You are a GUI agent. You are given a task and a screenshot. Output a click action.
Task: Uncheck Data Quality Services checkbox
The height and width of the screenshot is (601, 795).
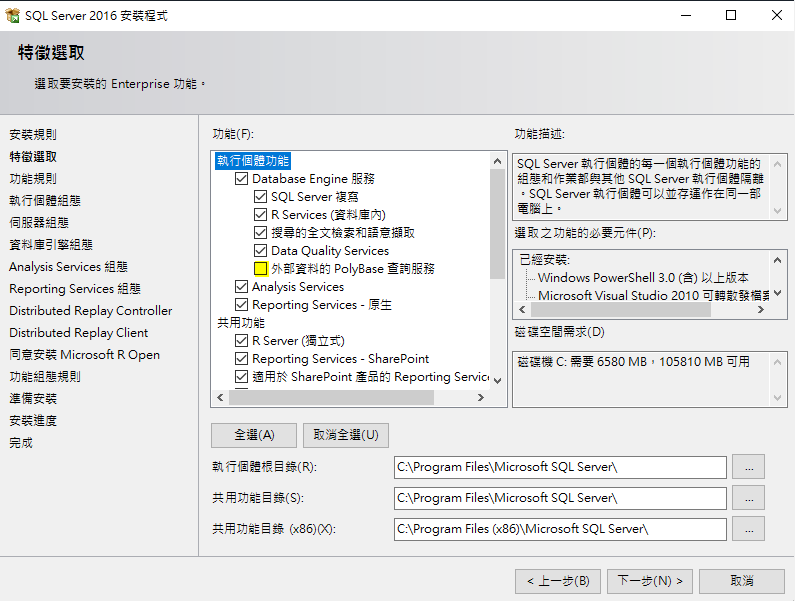click(260, 251)
